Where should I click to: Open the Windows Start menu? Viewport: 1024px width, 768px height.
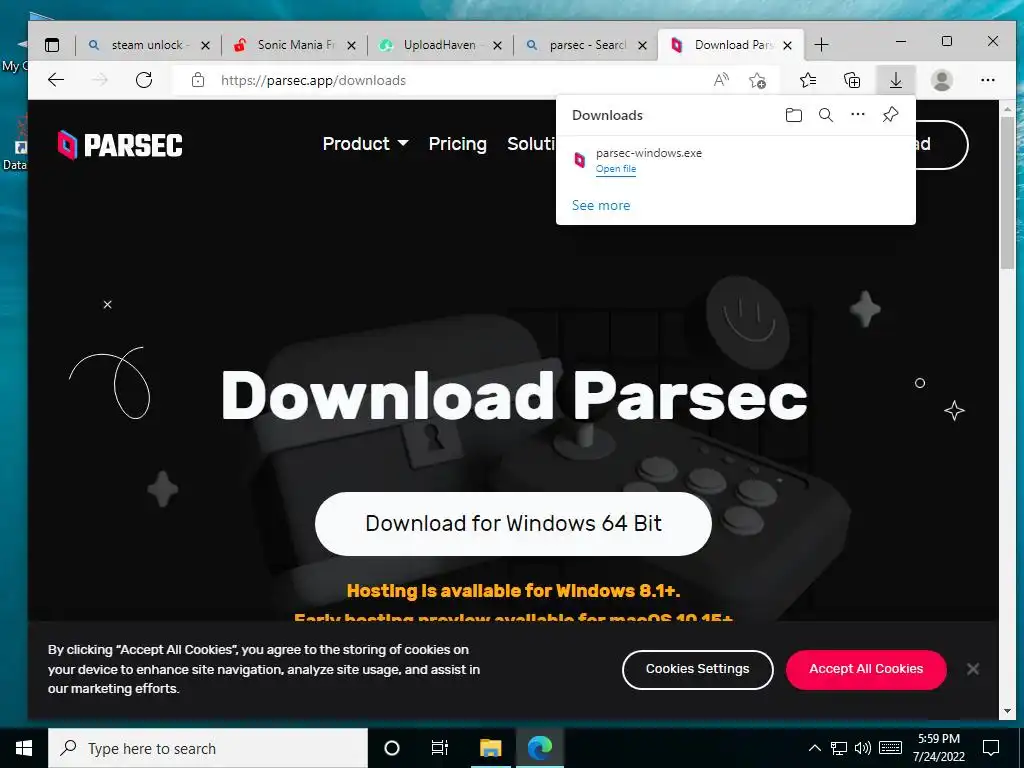point(24,748)
